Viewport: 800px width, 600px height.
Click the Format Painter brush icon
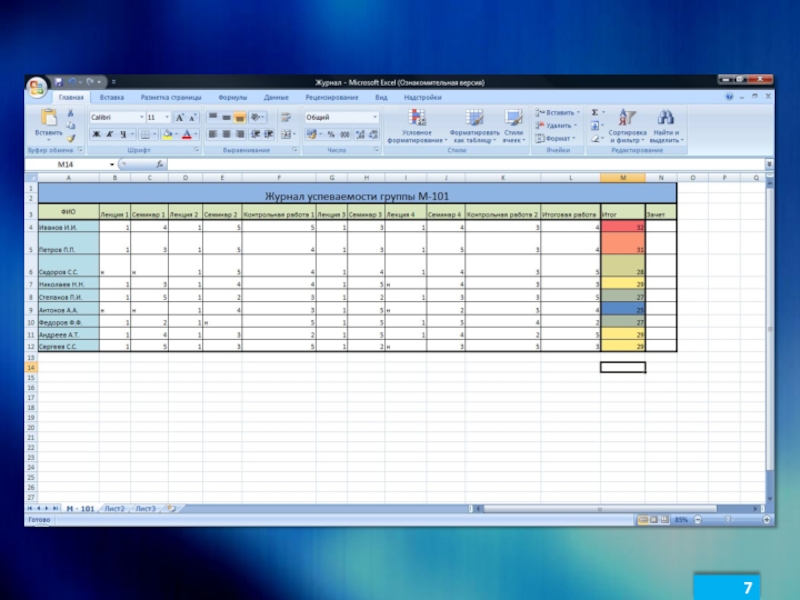click(71, 139)
